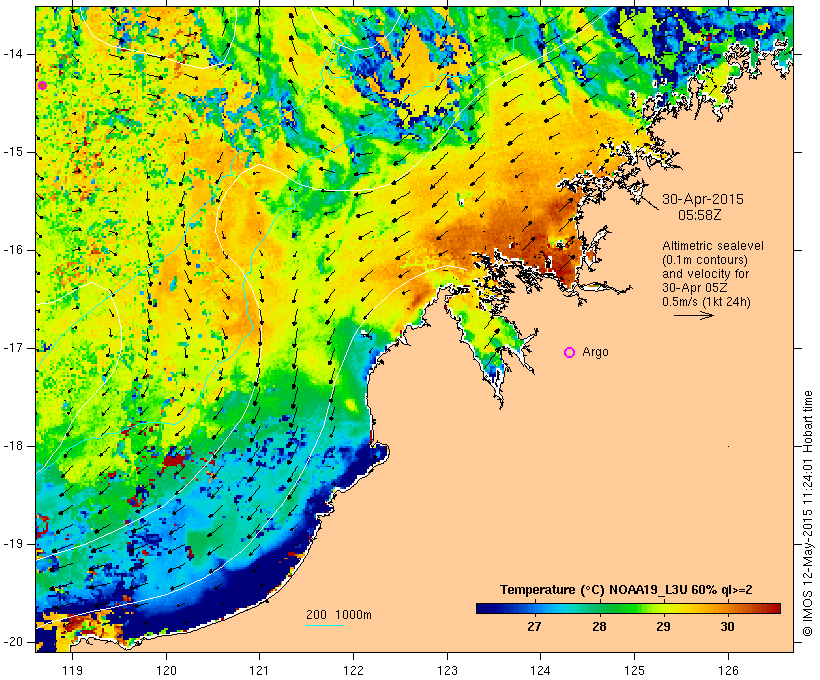Click the cyan 200m depth contour legend line

point(325,625)
